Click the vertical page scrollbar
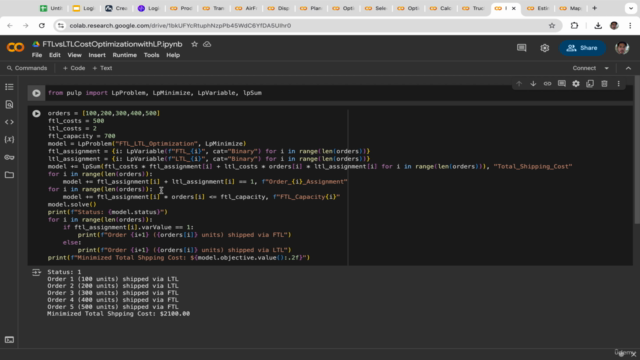Viewport: 640px width, 360px height. coord(637,149)
